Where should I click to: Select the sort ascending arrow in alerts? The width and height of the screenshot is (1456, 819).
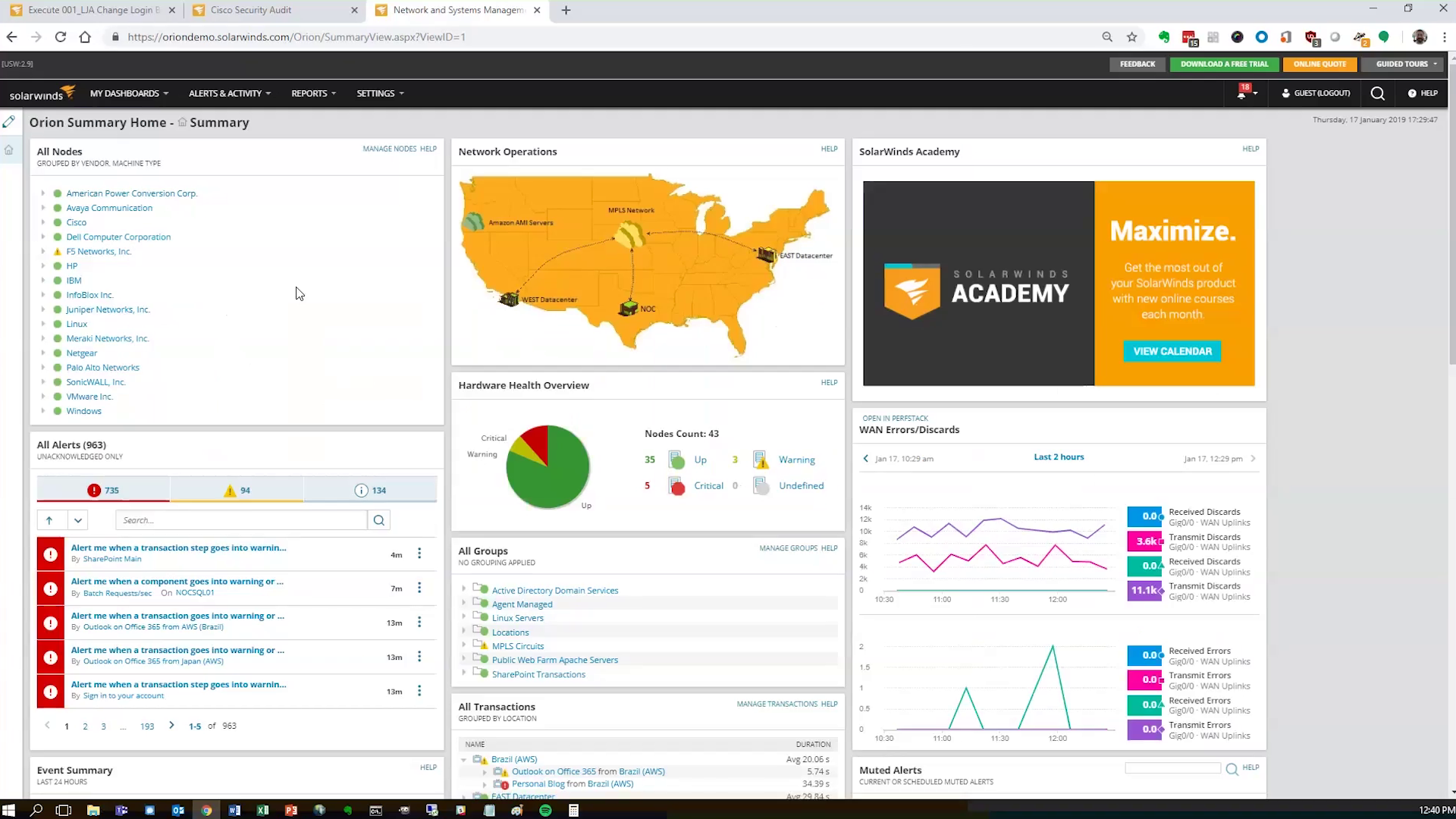tap(49, 520)
